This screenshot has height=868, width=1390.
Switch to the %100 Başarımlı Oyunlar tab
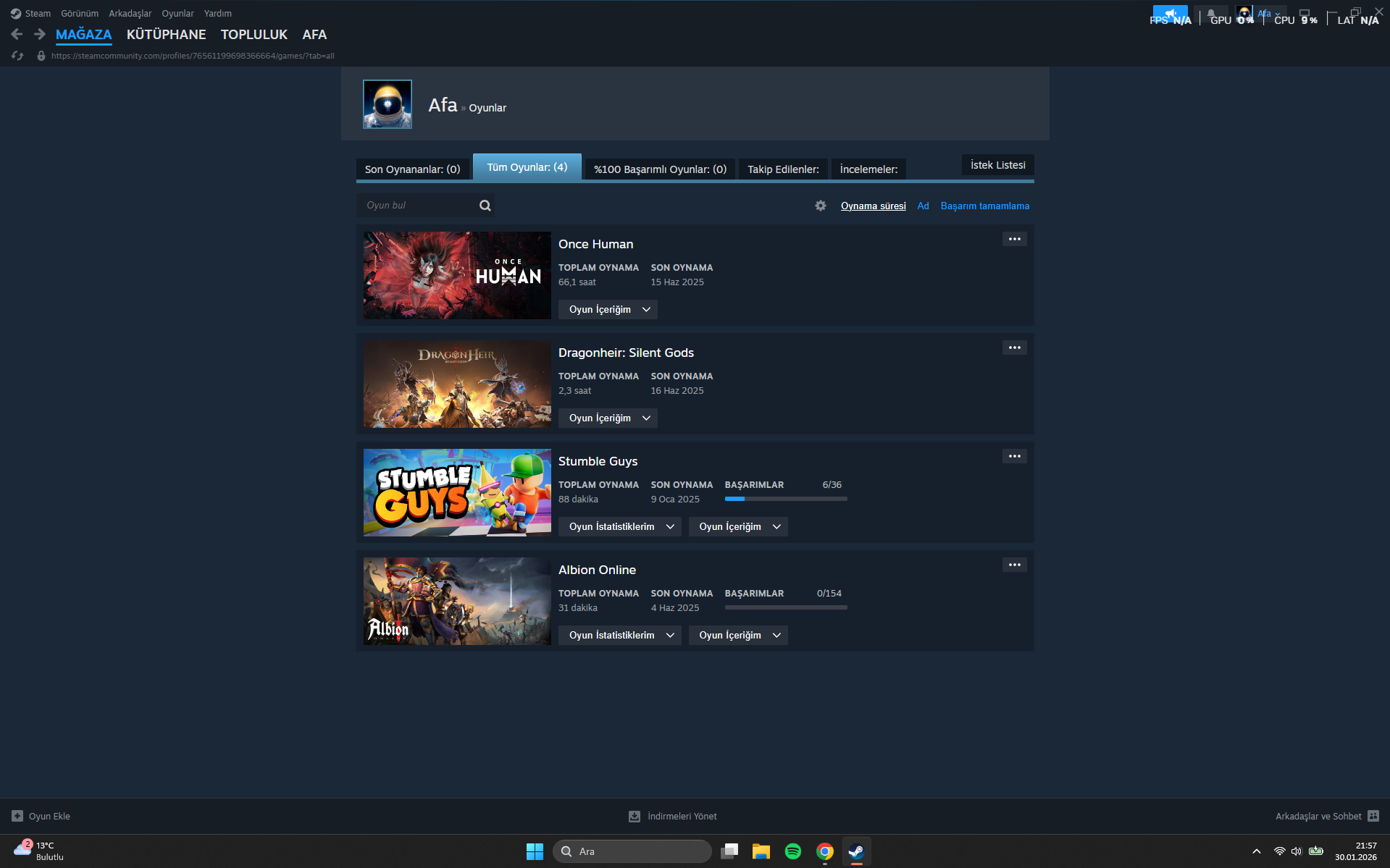click(661, 169)
